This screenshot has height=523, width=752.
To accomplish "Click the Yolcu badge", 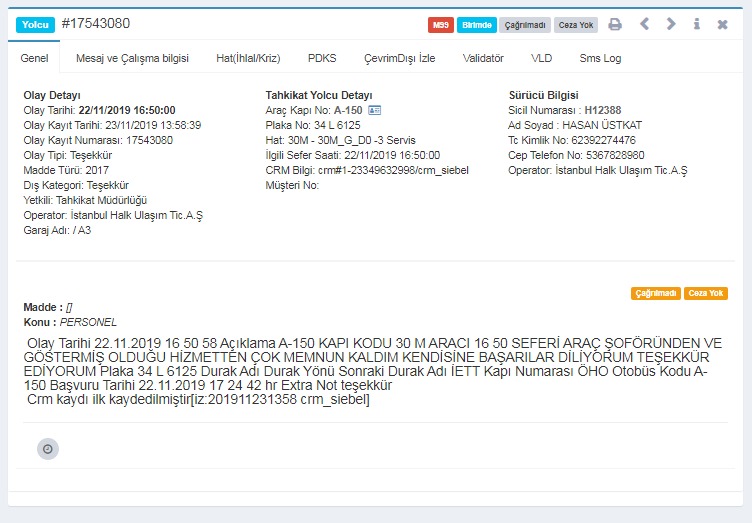I will coord(35,25).
